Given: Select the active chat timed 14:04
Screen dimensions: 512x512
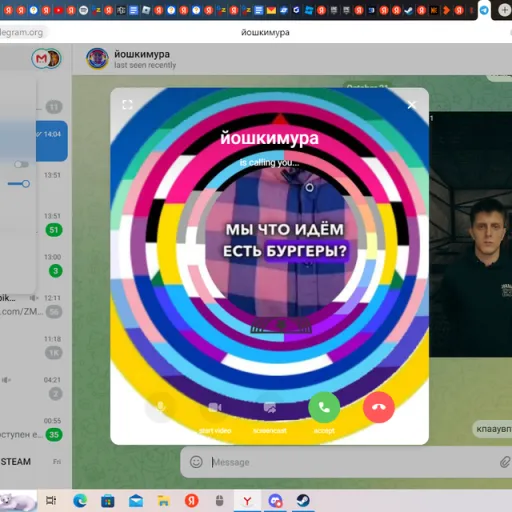Looking at the screenshot, I should pos(52,141).
